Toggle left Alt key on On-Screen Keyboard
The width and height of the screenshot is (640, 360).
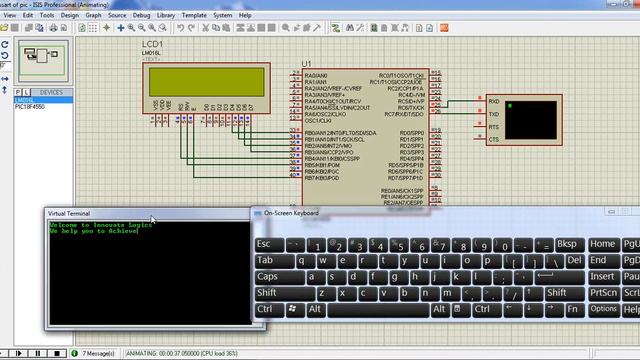click(316, 309)
